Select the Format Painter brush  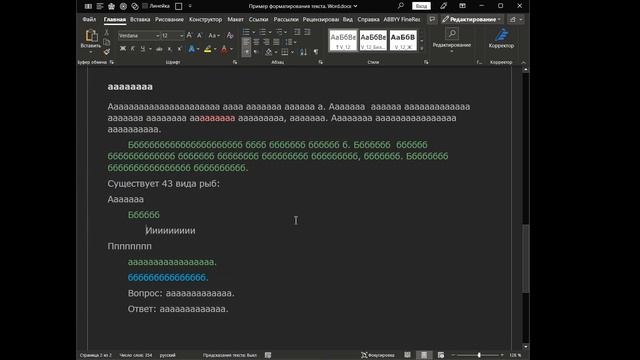(x=107, y=52)
